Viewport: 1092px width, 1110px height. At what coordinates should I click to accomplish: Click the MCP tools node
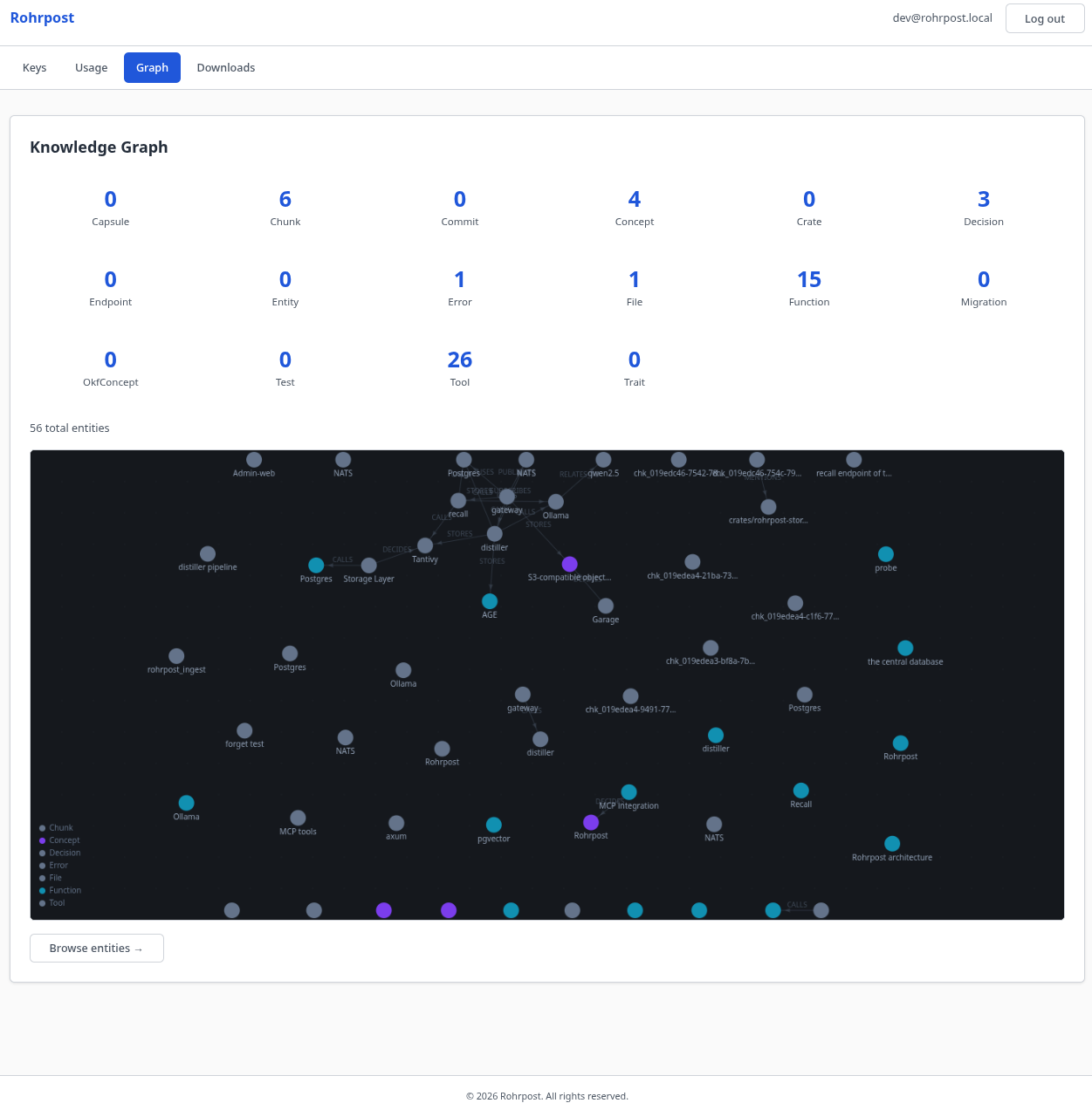click(x=298, y=818)
